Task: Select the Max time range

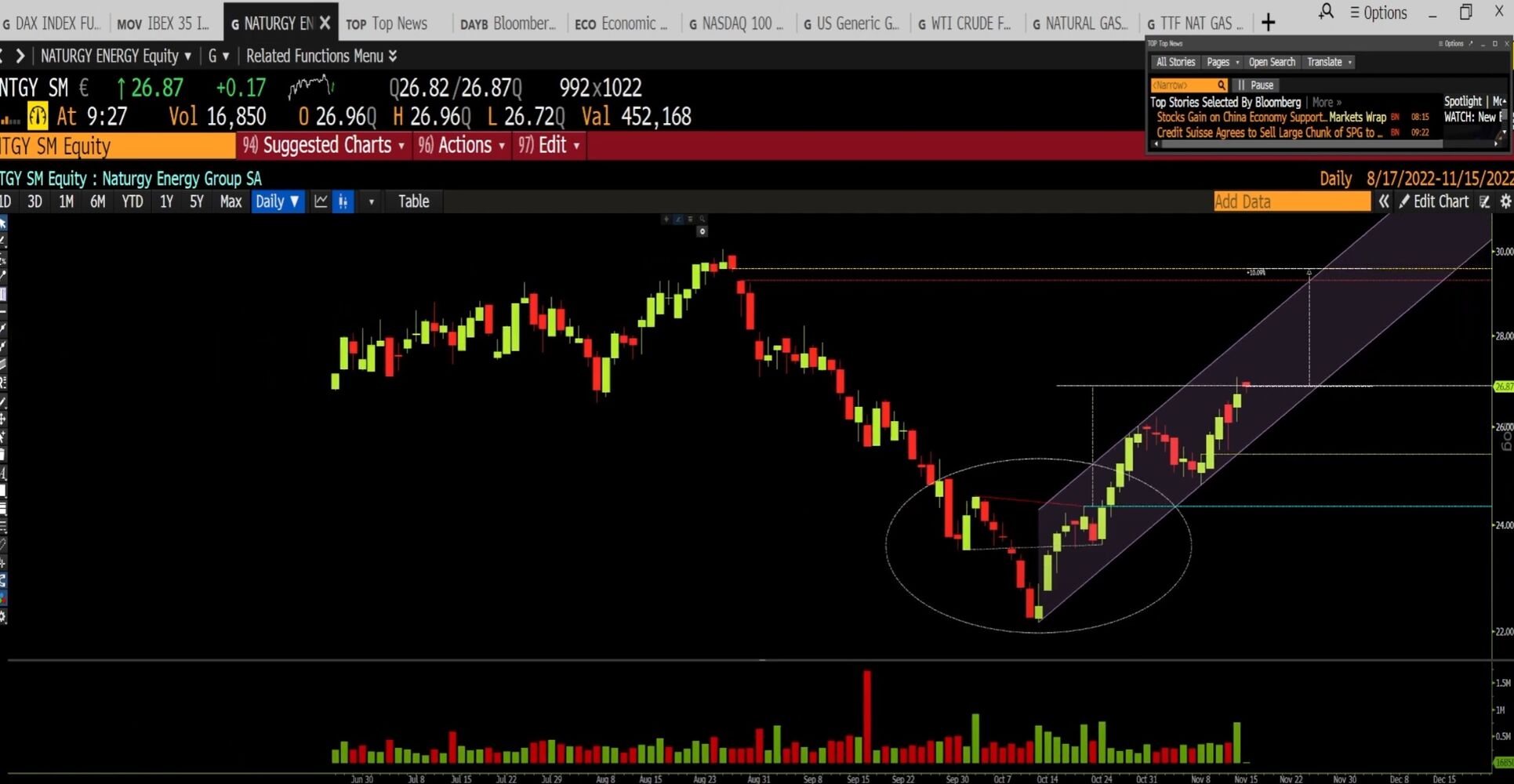Action: pos(231,201)
